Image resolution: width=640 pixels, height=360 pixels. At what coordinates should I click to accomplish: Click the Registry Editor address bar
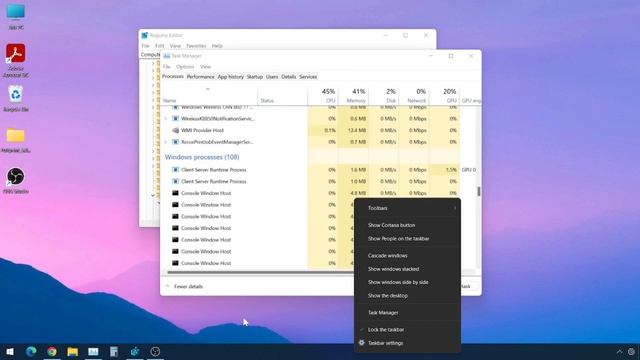click(151, 54)
